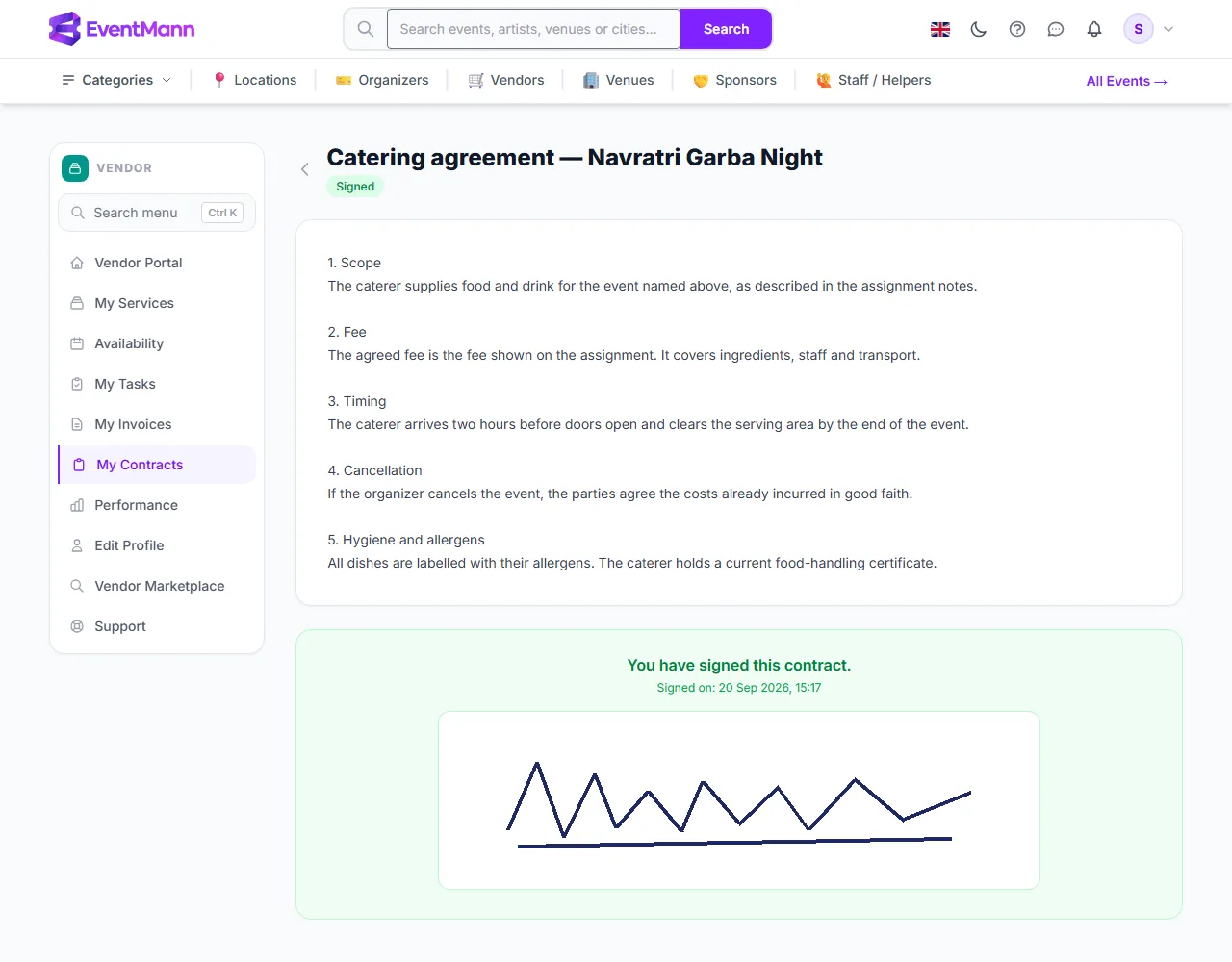Click the EventMann logo

(121, 29)
